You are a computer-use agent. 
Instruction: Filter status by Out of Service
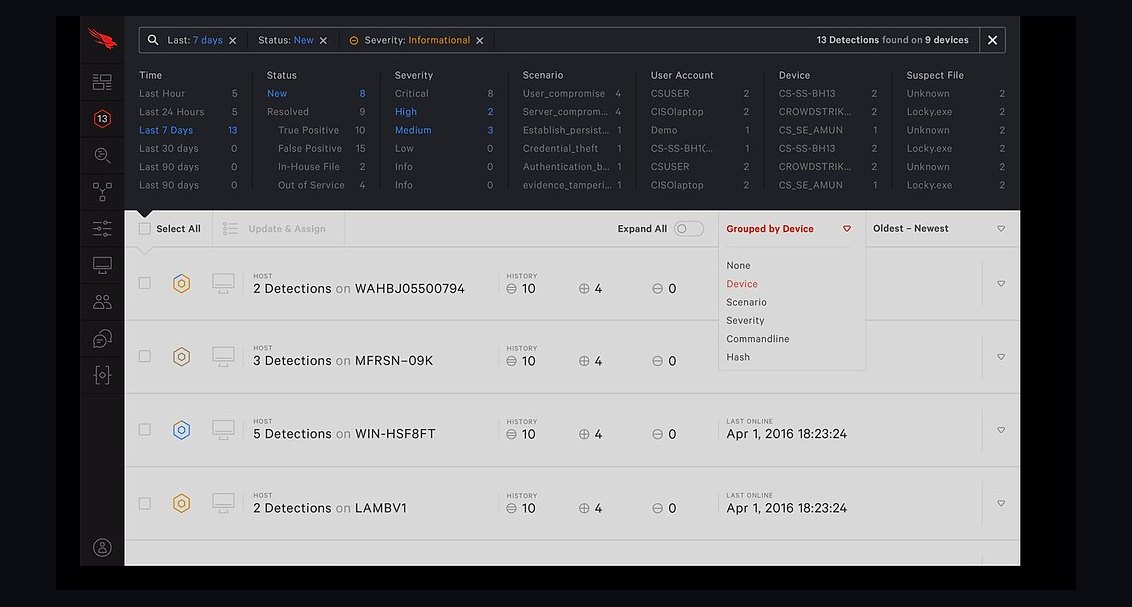click(311, 185)
